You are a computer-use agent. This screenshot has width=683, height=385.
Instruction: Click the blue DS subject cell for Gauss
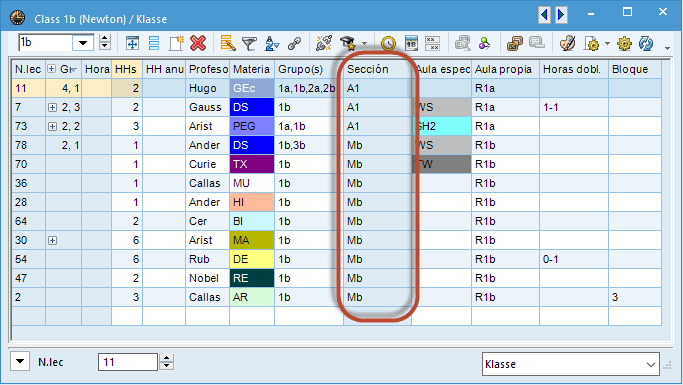pyautogui.click(x=252, y=107)
